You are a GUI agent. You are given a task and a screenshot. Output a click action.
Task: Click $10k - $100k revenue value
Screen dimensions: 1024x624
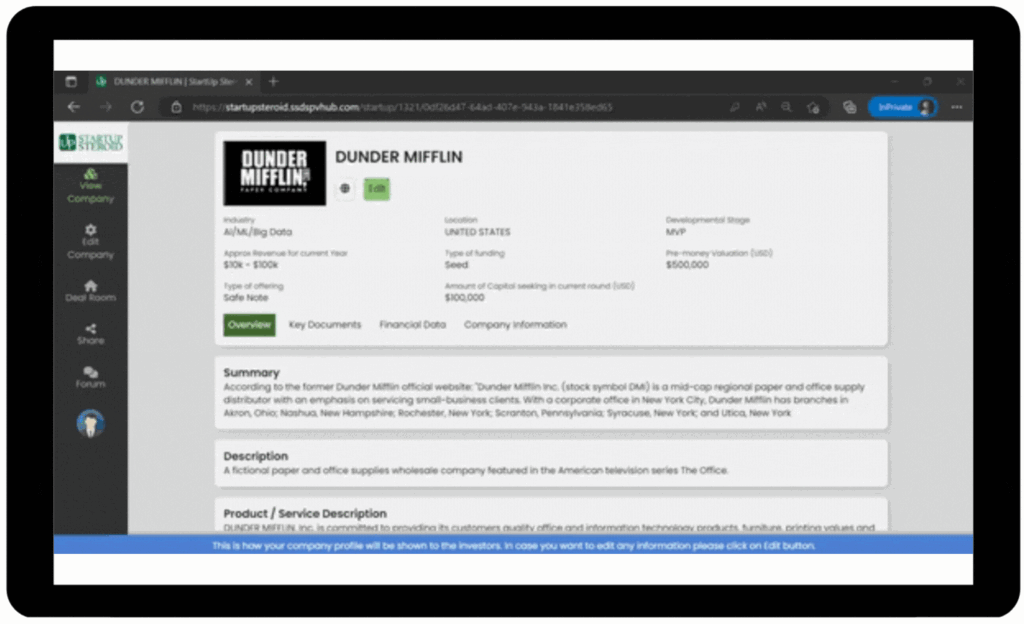pyautogui.click(x=251, y=265)
